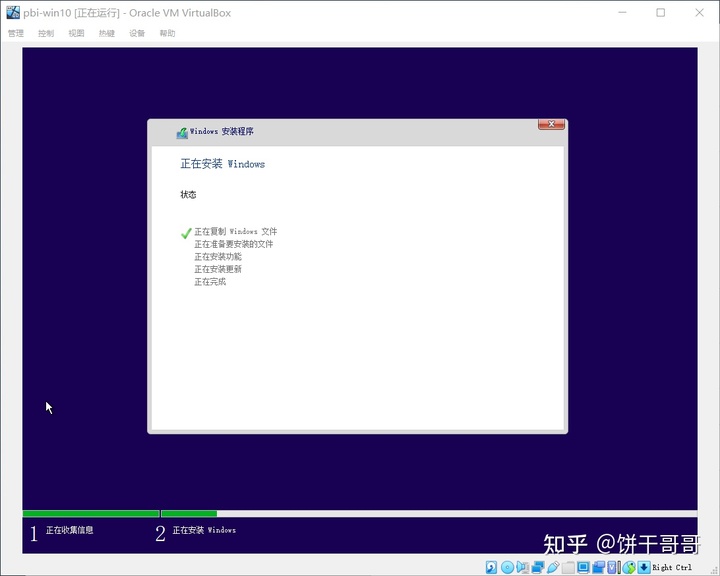The width and height of the screenshot is (720, 576).
Task: Maximize the VirtualBox window
Action: (x=660, y=13)
